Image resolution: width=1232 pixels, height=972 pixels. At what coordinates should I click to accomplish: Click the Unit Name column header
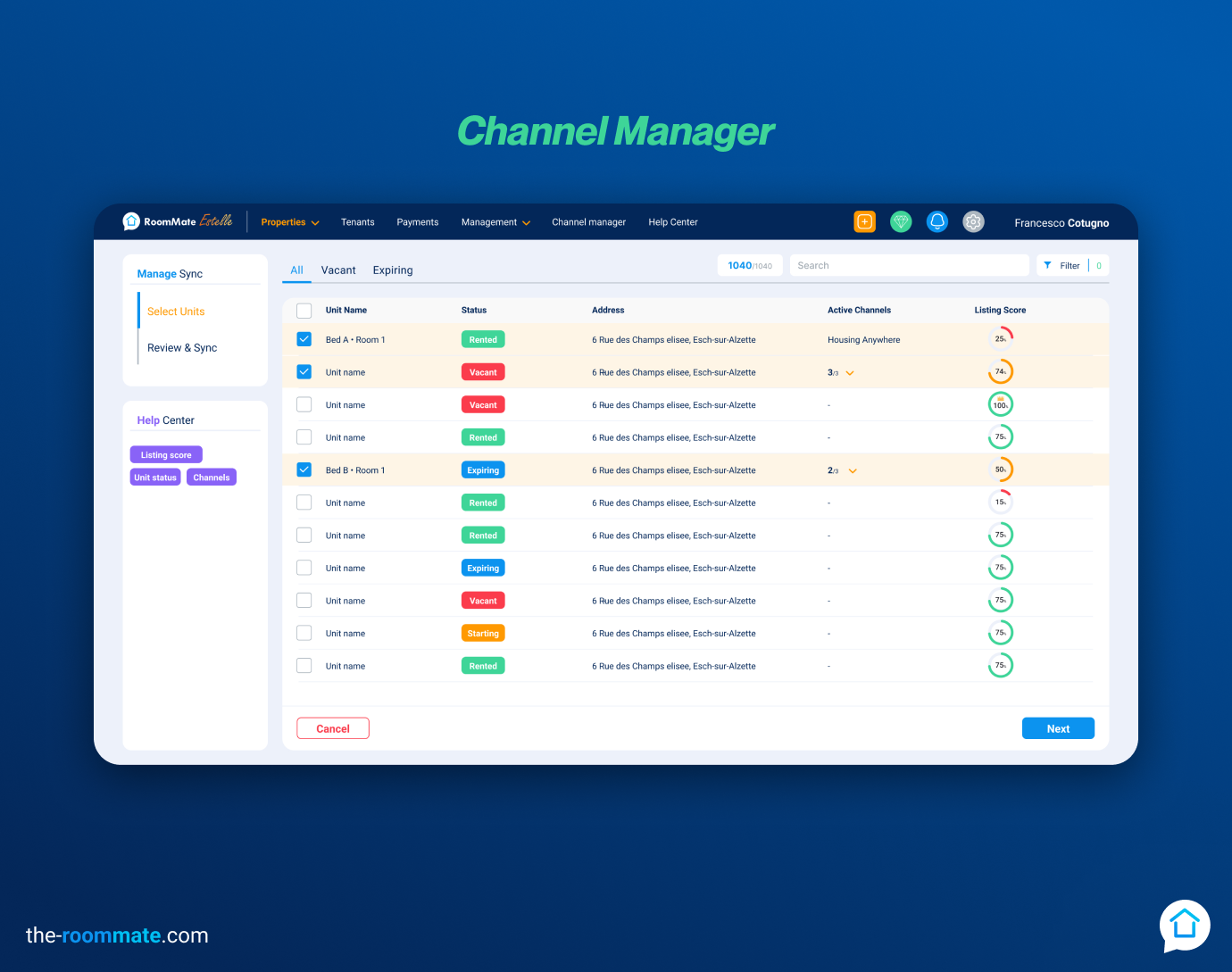(346, 311)
